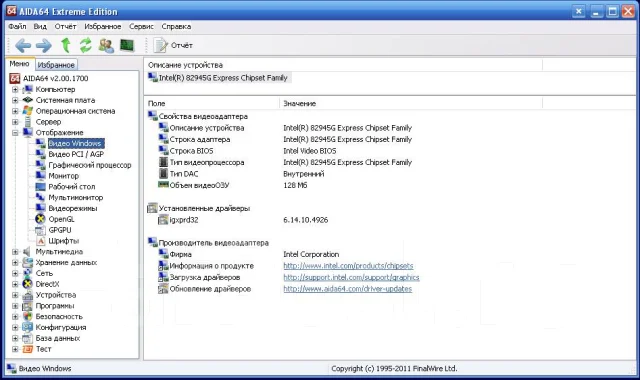Click the igxprd32 driver icon
Viewport: 640px width, 380px height.
pyautogui.click(x=163, y=220)
